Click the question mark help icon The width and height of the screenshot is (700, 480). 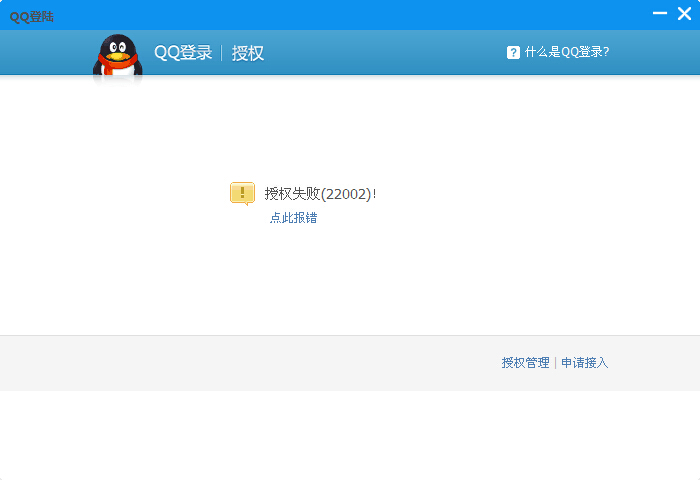click(513, 52)
